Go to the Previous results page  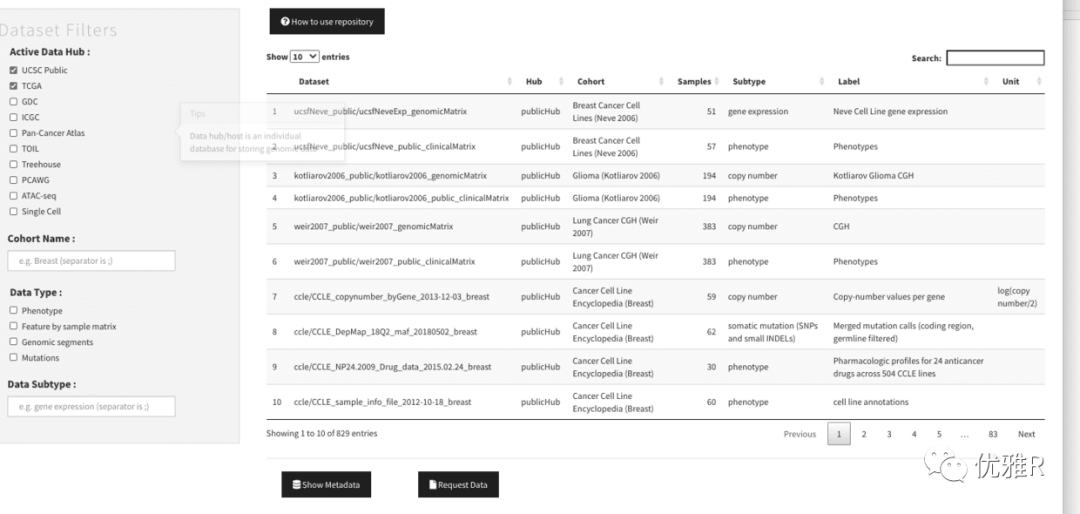[x=800, y=434]
